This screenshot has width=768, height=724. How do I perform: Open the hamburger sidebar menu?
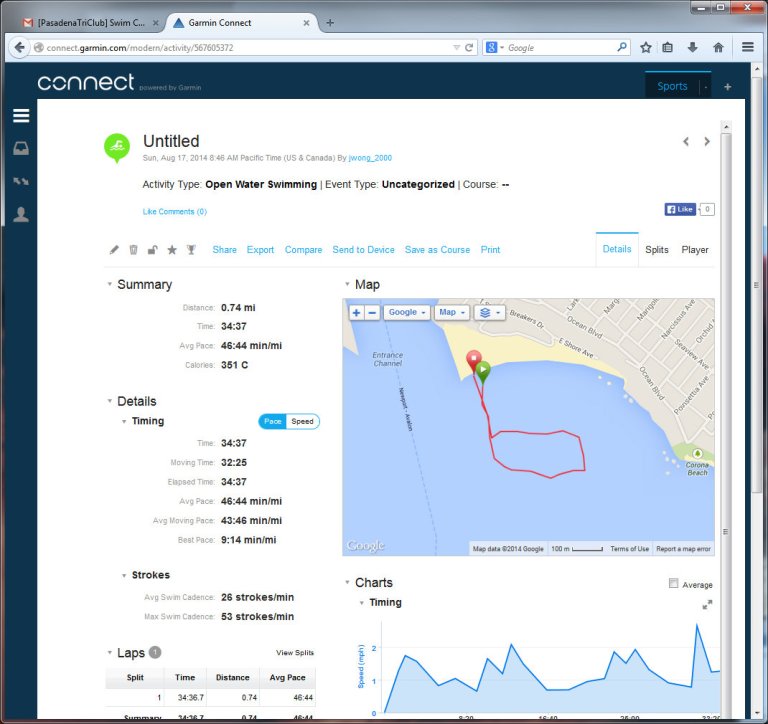[21, 116]
